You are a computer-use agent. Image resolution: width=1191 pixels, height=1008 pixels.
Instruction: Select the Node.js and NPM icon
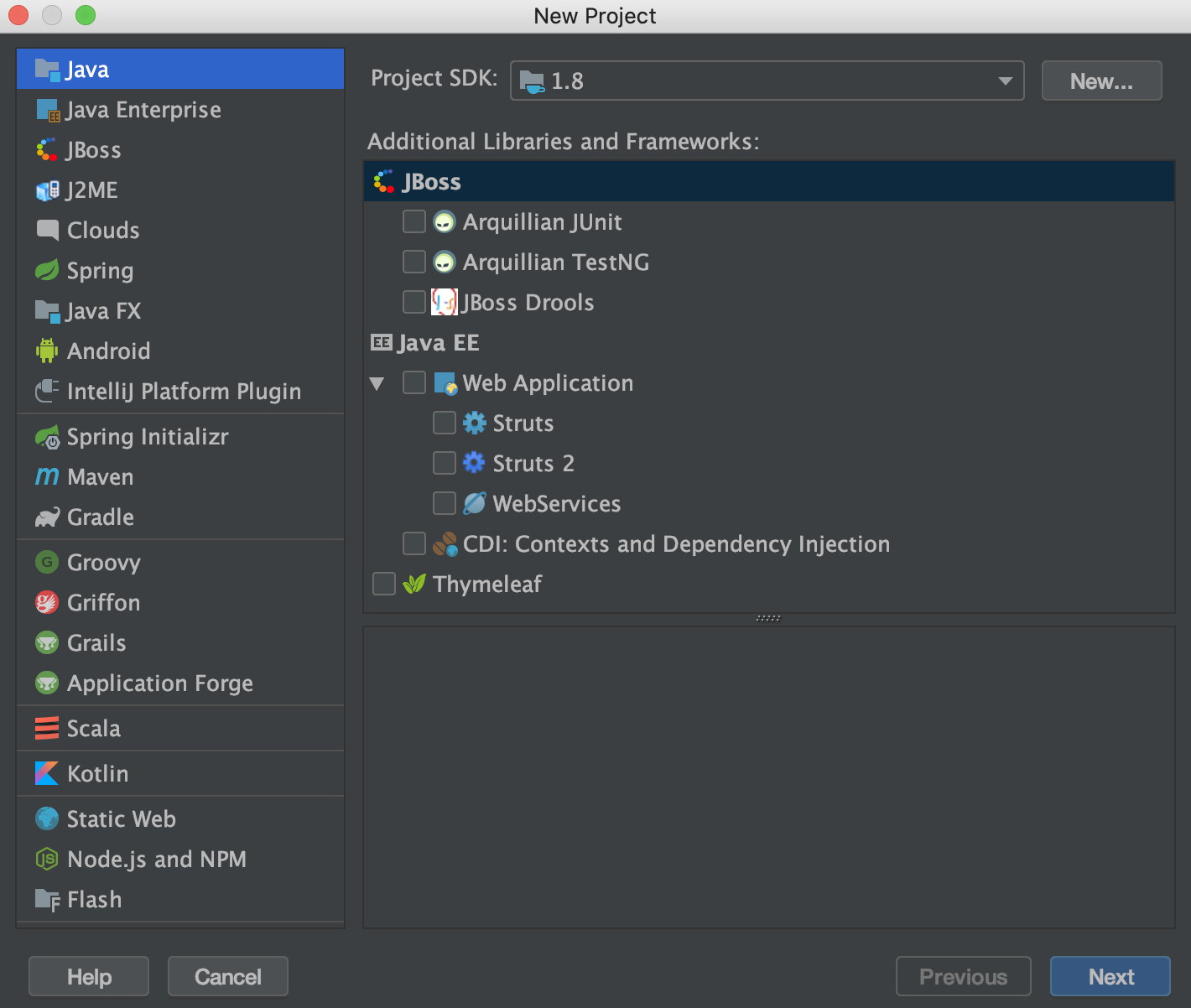(x=47, y=859)
